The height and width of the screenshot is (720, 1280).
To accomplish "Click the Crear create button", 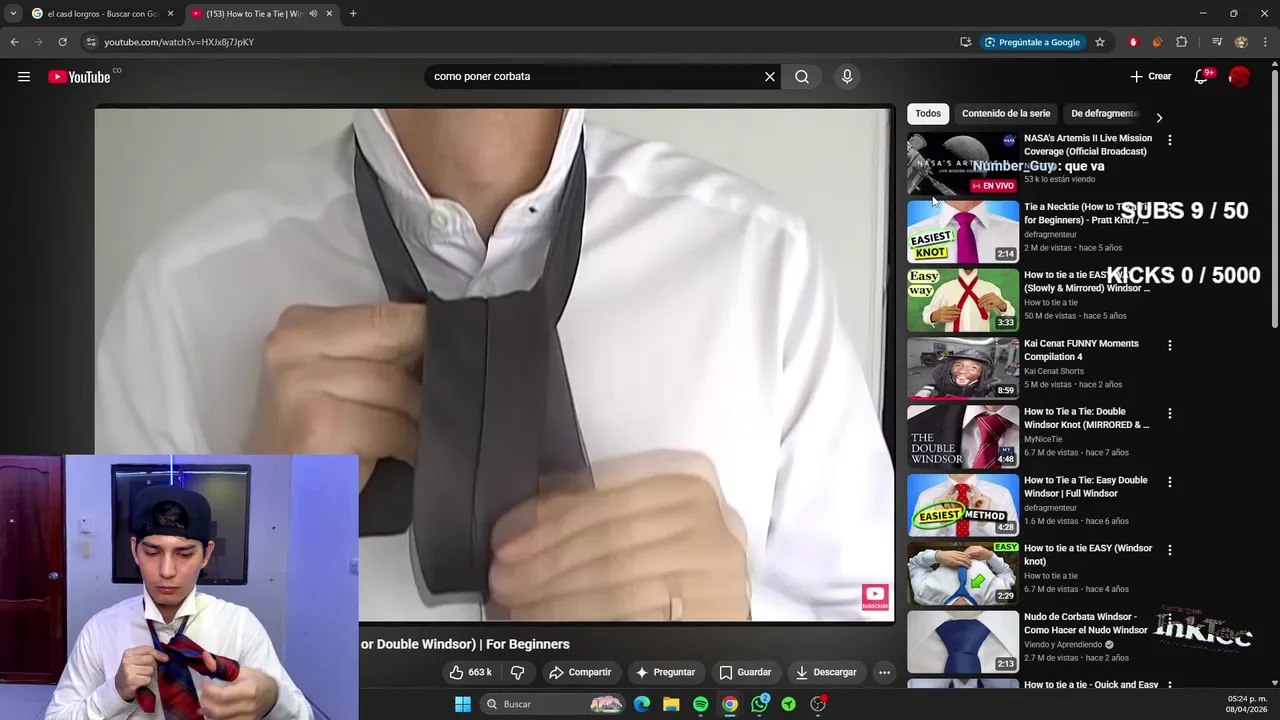I will pos(1150,76).
